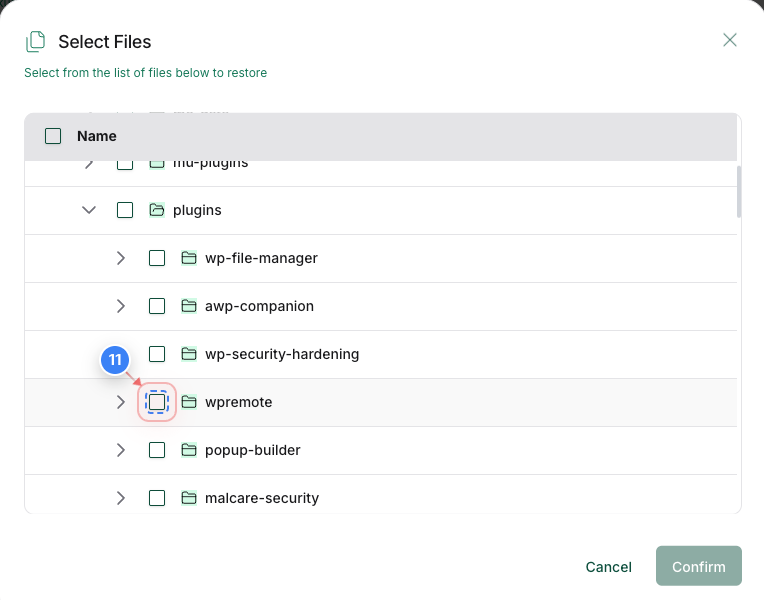Check the plugins folder checkbox
The image size is (764, 600).
coord(125,210)
